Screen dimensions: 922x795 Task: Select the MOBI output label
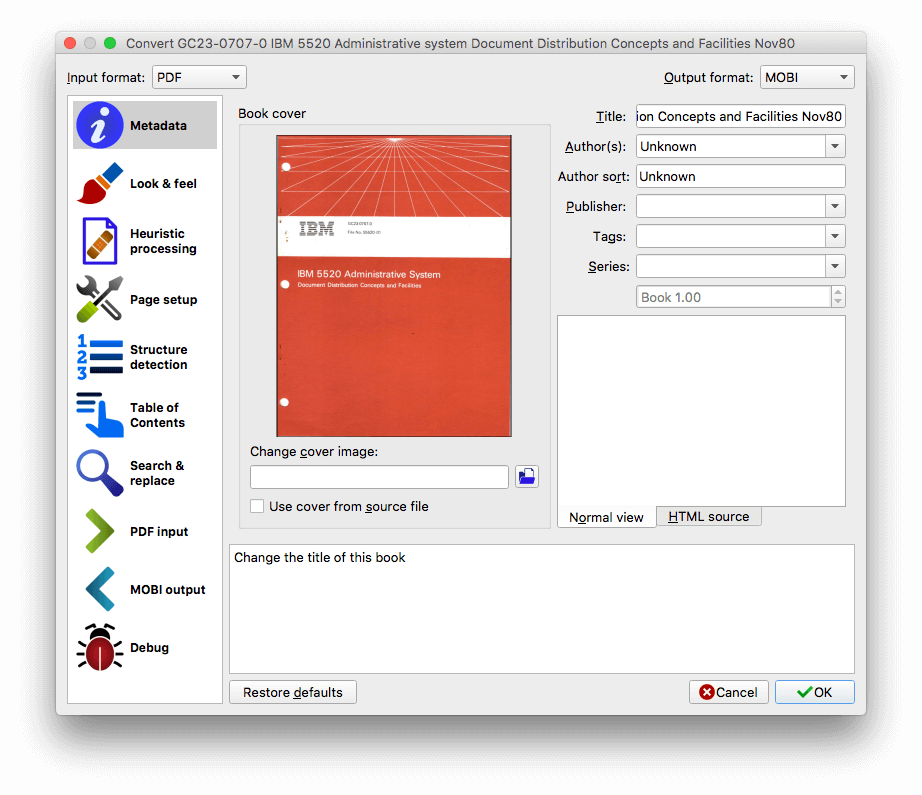tap(168, 590)
